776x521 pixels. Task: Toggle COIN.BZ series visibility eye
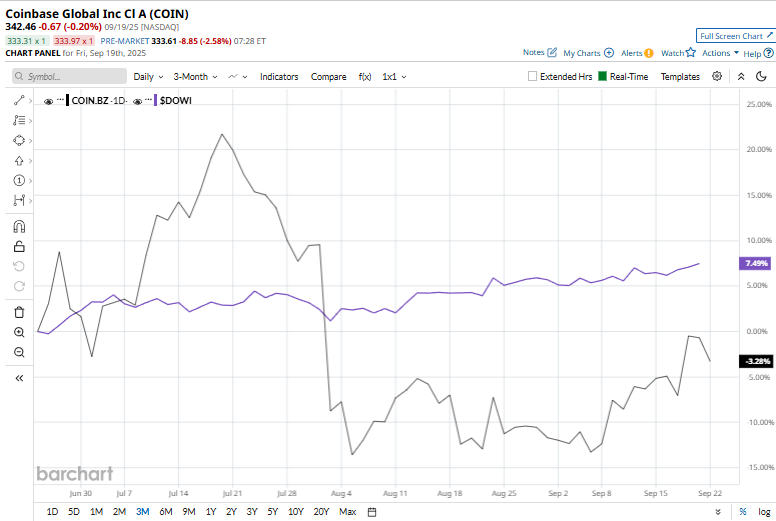[48, 101]
